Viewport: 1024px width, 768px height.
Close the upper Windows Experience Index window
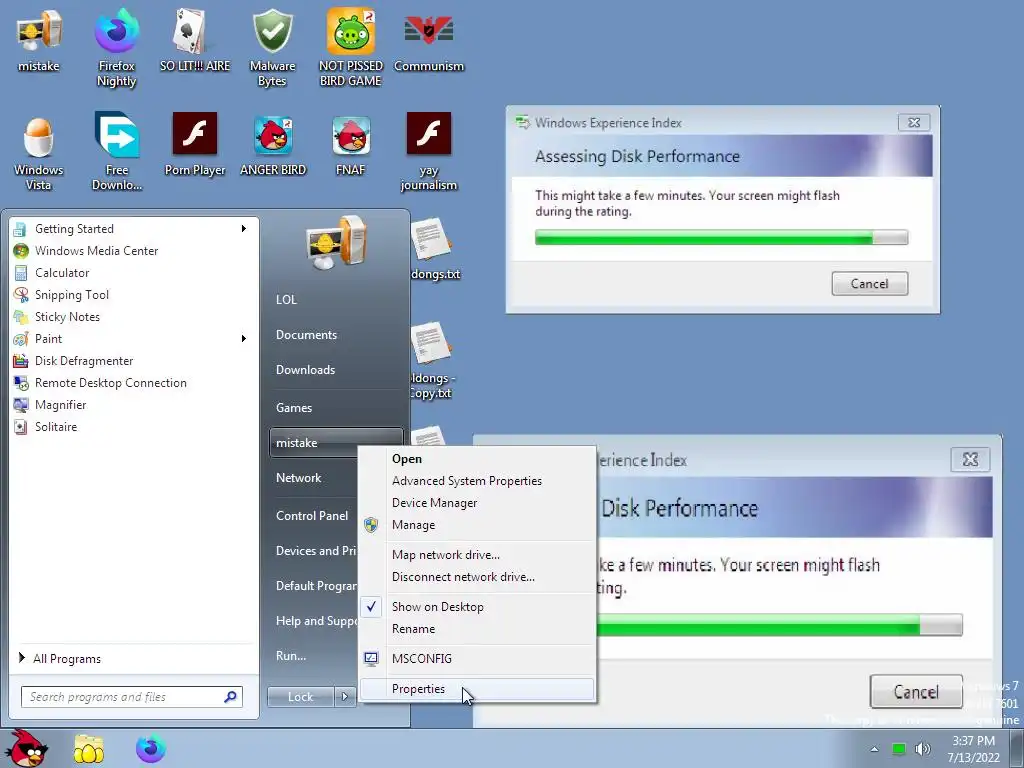pos(914,122)
